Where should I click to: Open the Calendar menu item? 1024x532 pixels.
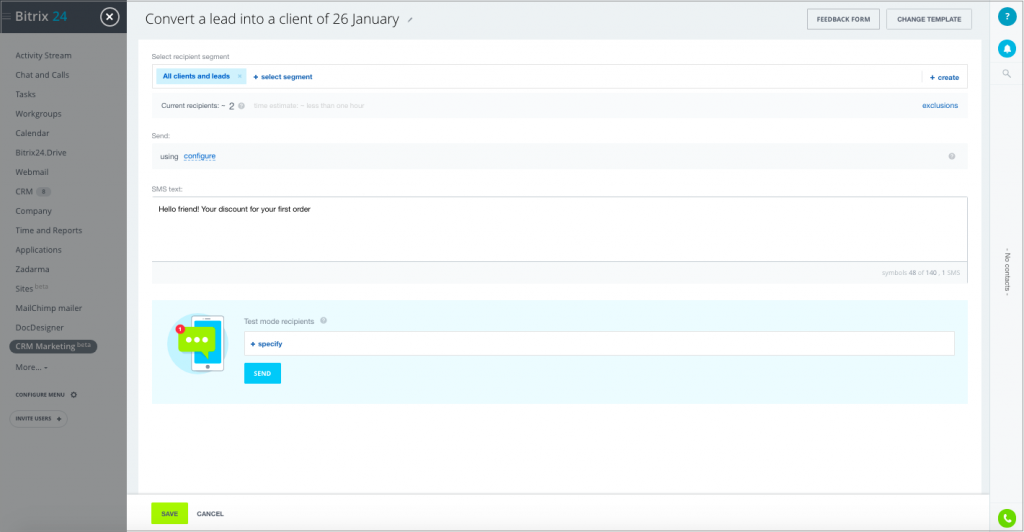point(32,133)
